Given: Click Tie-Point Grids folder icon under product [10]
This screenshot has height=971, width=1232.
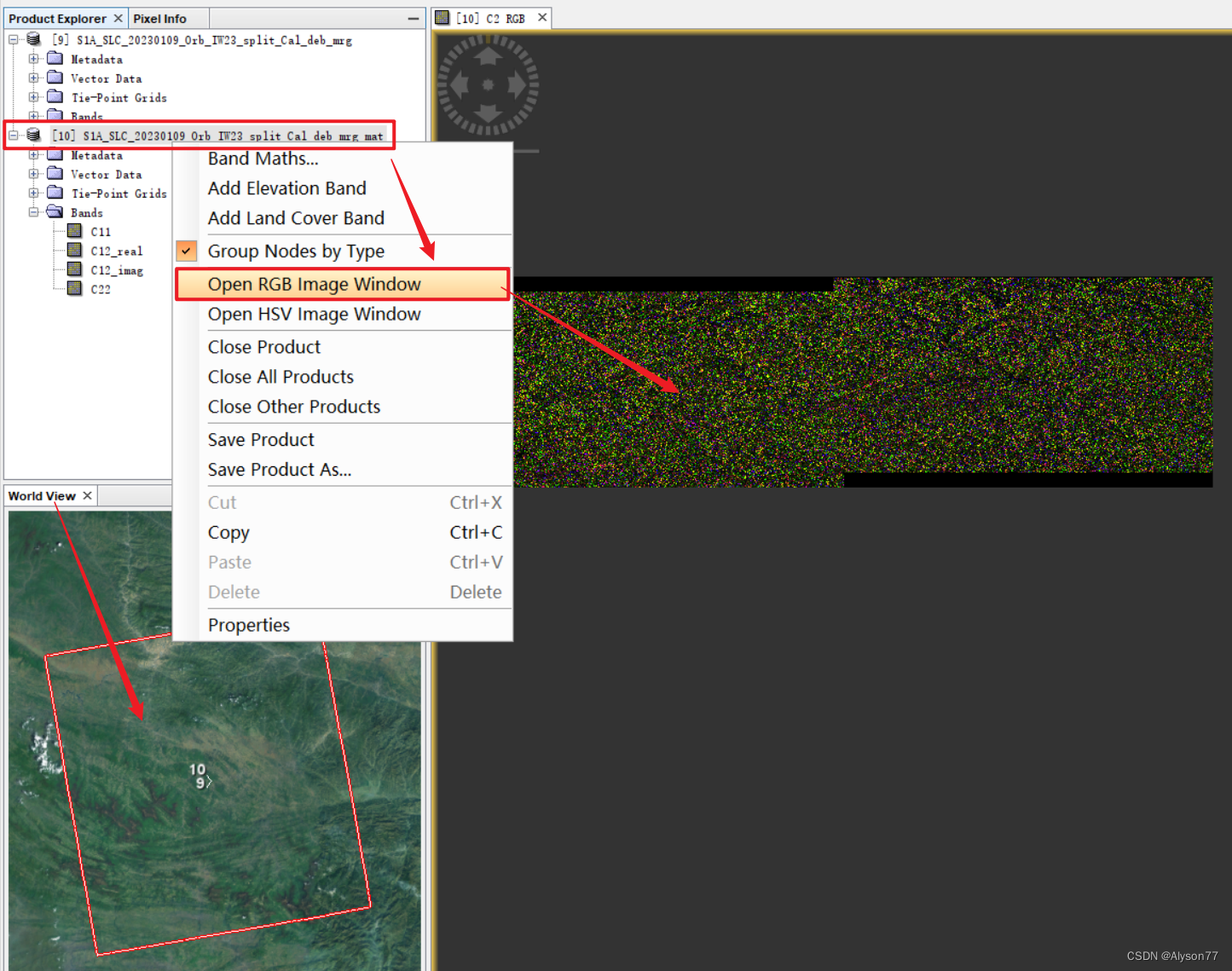Looking at the screenshot, I should pyautogui.click(x=55, y=194).
